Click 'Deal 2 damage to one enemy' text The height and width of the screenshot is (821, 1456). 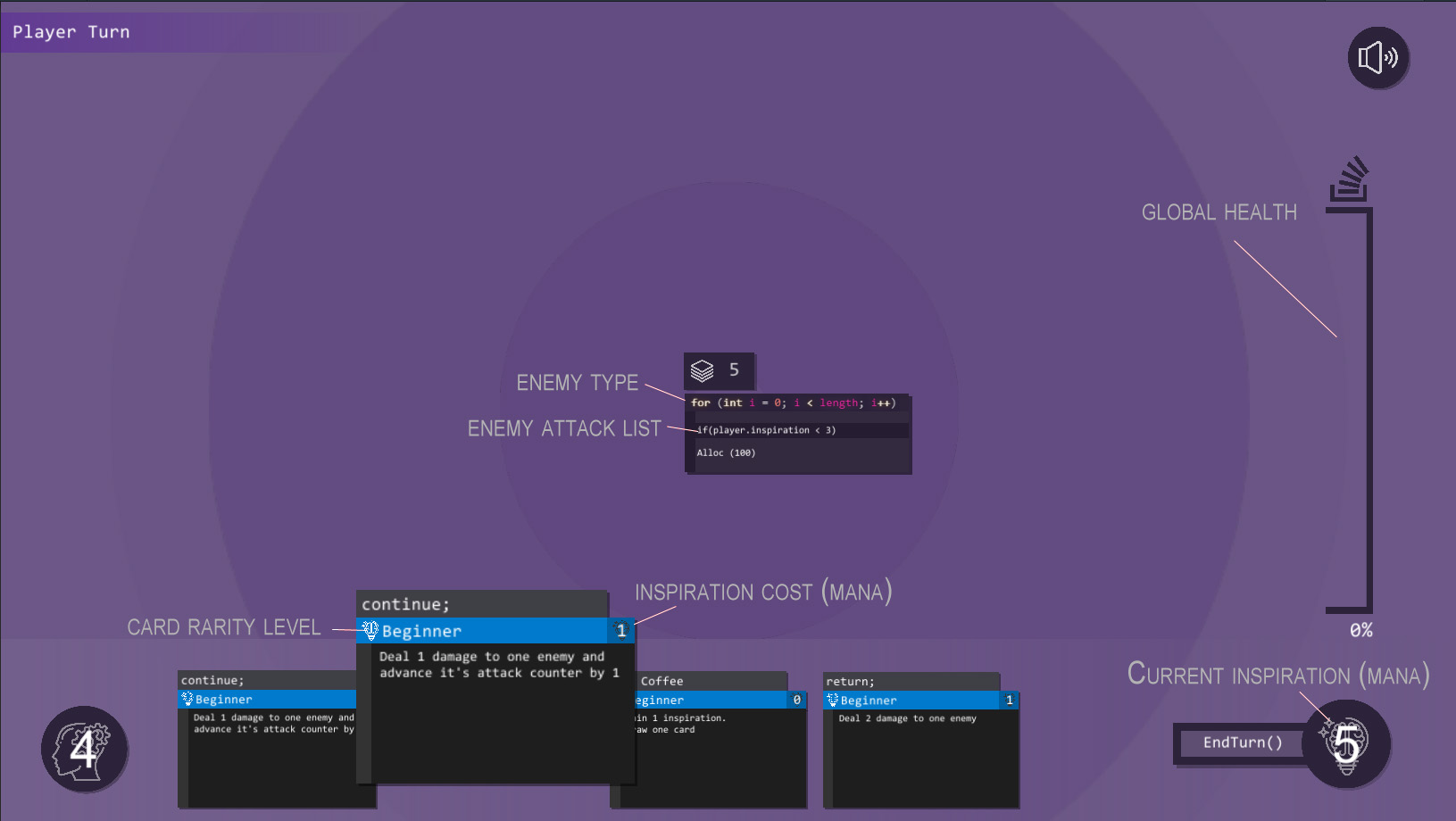coord(907,718)
